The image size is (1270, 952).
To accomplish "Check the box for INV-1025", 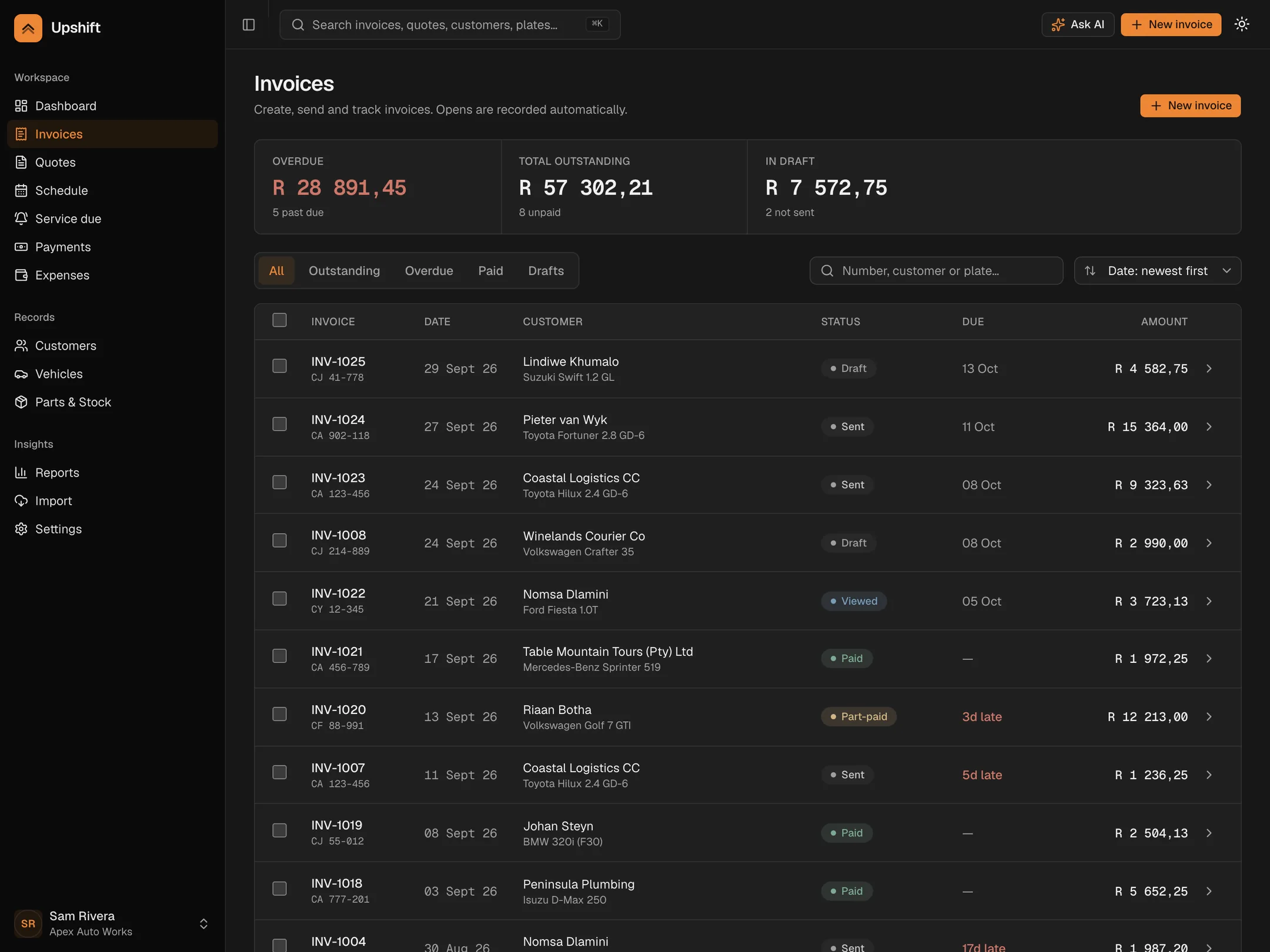I will click(280, 366).
